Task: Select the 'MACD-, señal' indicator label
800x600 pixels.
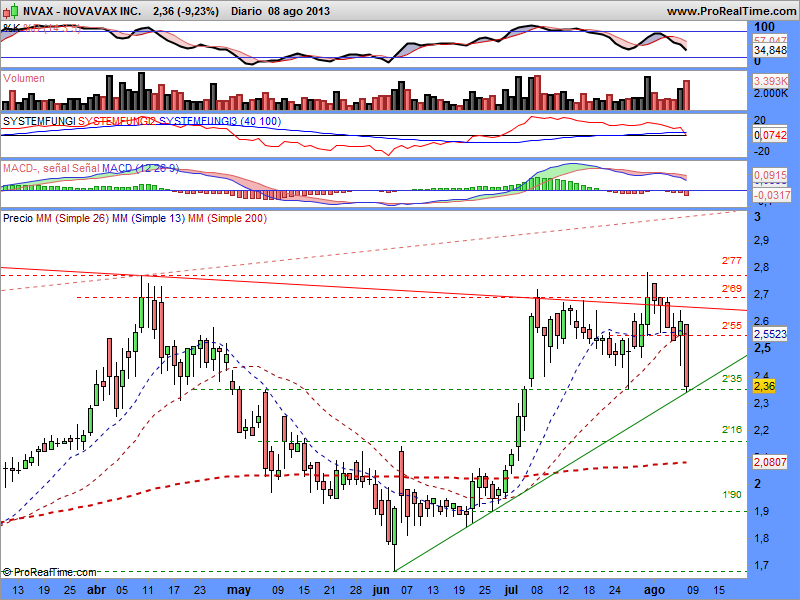Action: pyautogui.click(x=36, y=168)
